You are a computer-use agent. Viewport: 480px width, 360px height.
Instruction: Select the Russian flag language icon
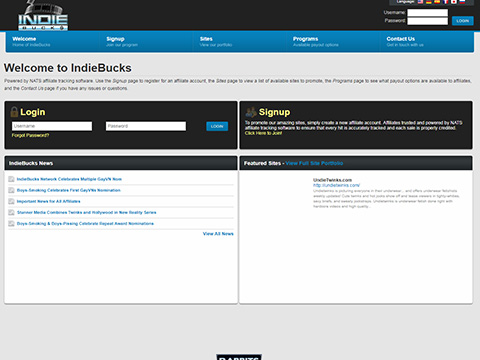462,2
